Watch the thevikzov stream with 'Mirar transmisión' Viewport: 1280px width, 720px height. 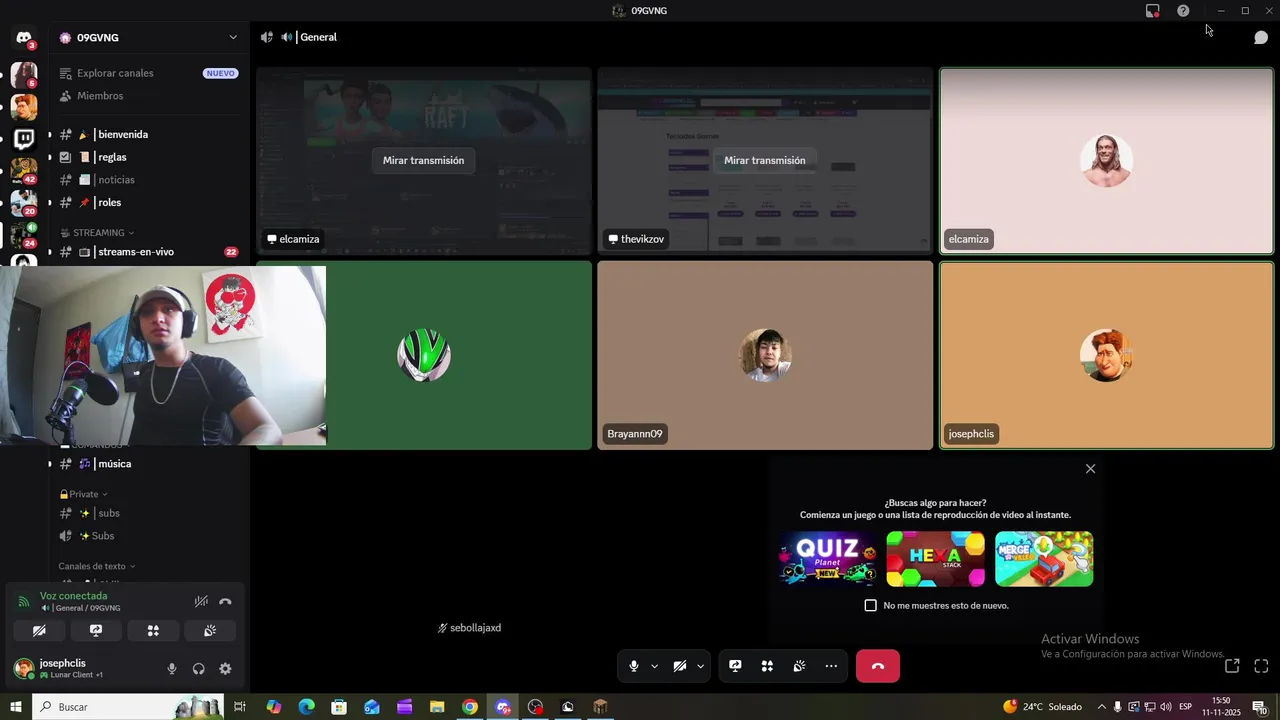click(x=765, y=160)
